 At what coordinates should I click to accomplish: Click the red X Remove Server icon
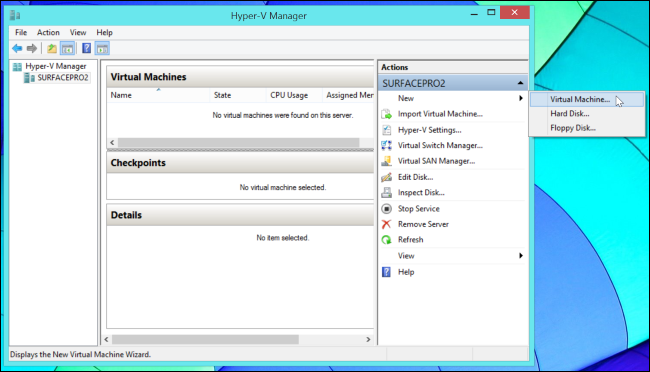(386, 224)
